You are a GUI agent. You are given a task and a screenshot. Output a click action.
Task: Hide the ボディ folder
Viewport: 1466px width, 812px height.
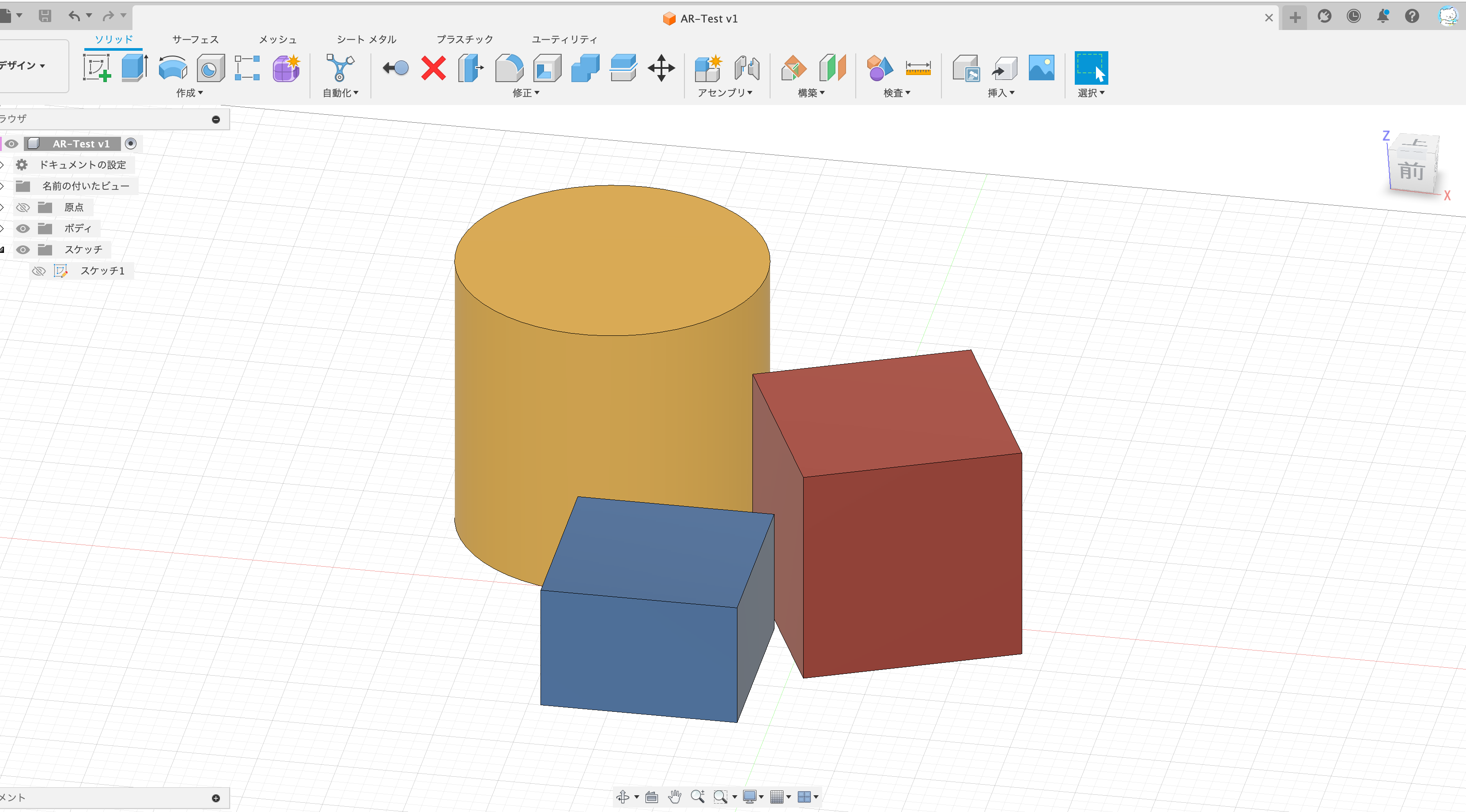click(x=23, y=228)
